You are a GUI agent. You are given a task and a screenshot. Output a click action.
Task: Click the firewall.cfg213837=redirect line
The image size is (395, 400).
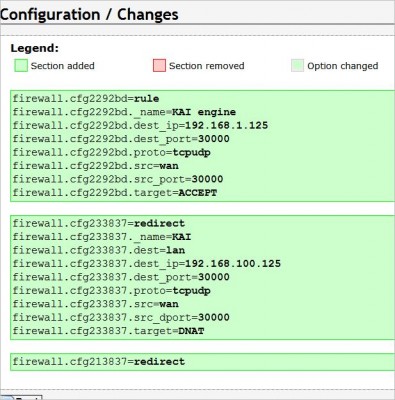(x=99, y=362)
